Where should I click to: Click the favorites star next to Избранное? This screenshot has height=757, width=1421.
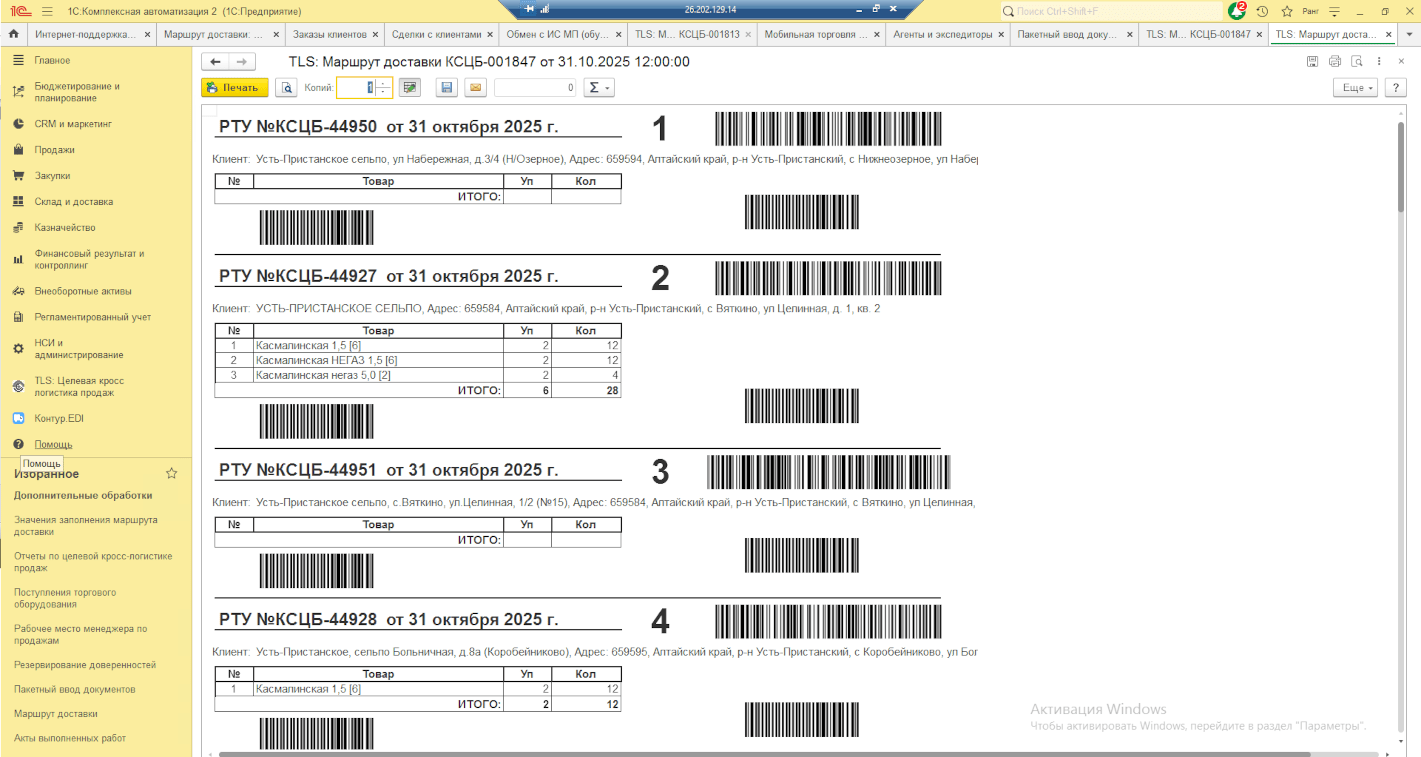[171, 473]
